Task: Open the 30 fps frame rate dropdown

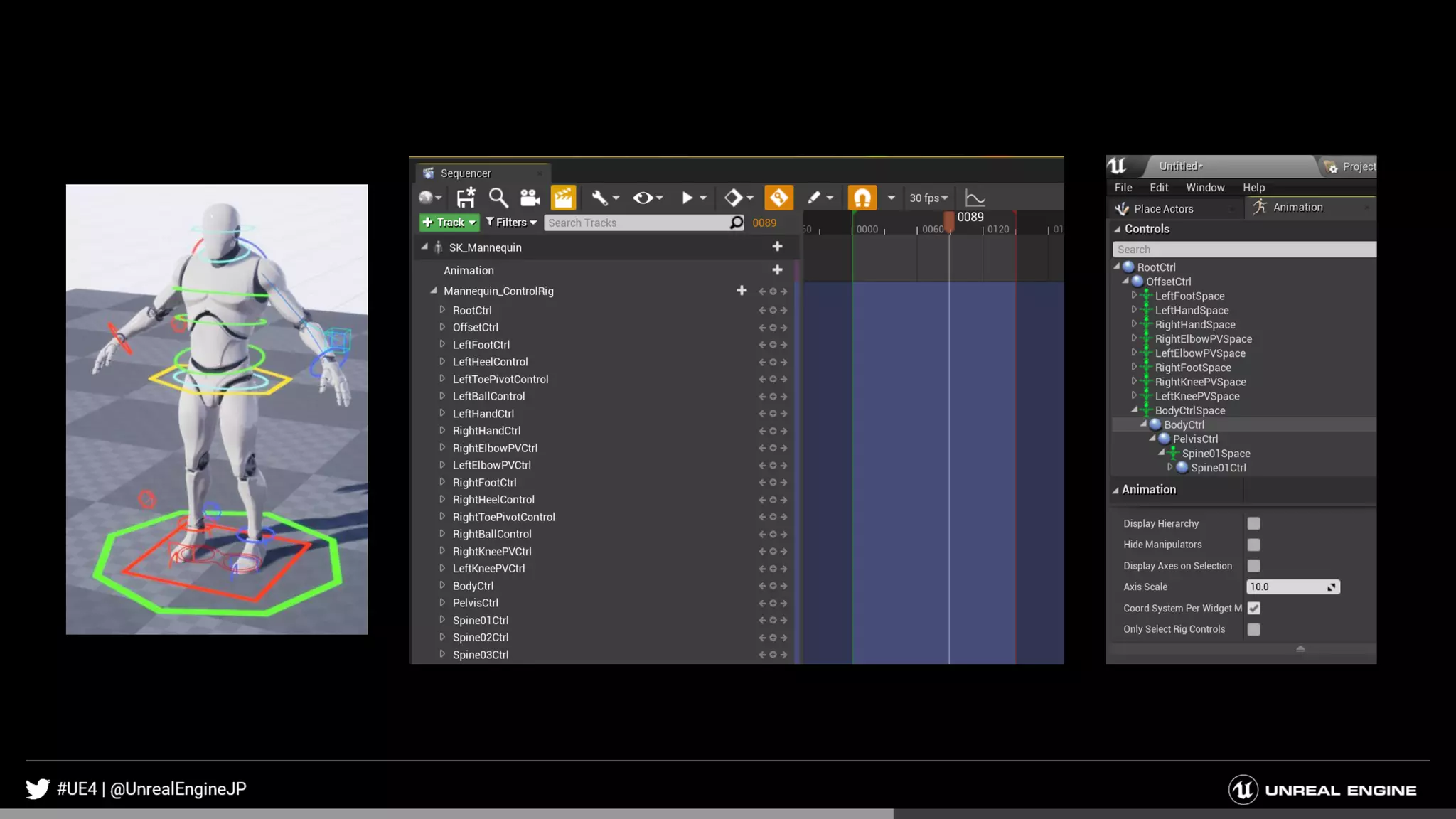Action: point(928,198)
